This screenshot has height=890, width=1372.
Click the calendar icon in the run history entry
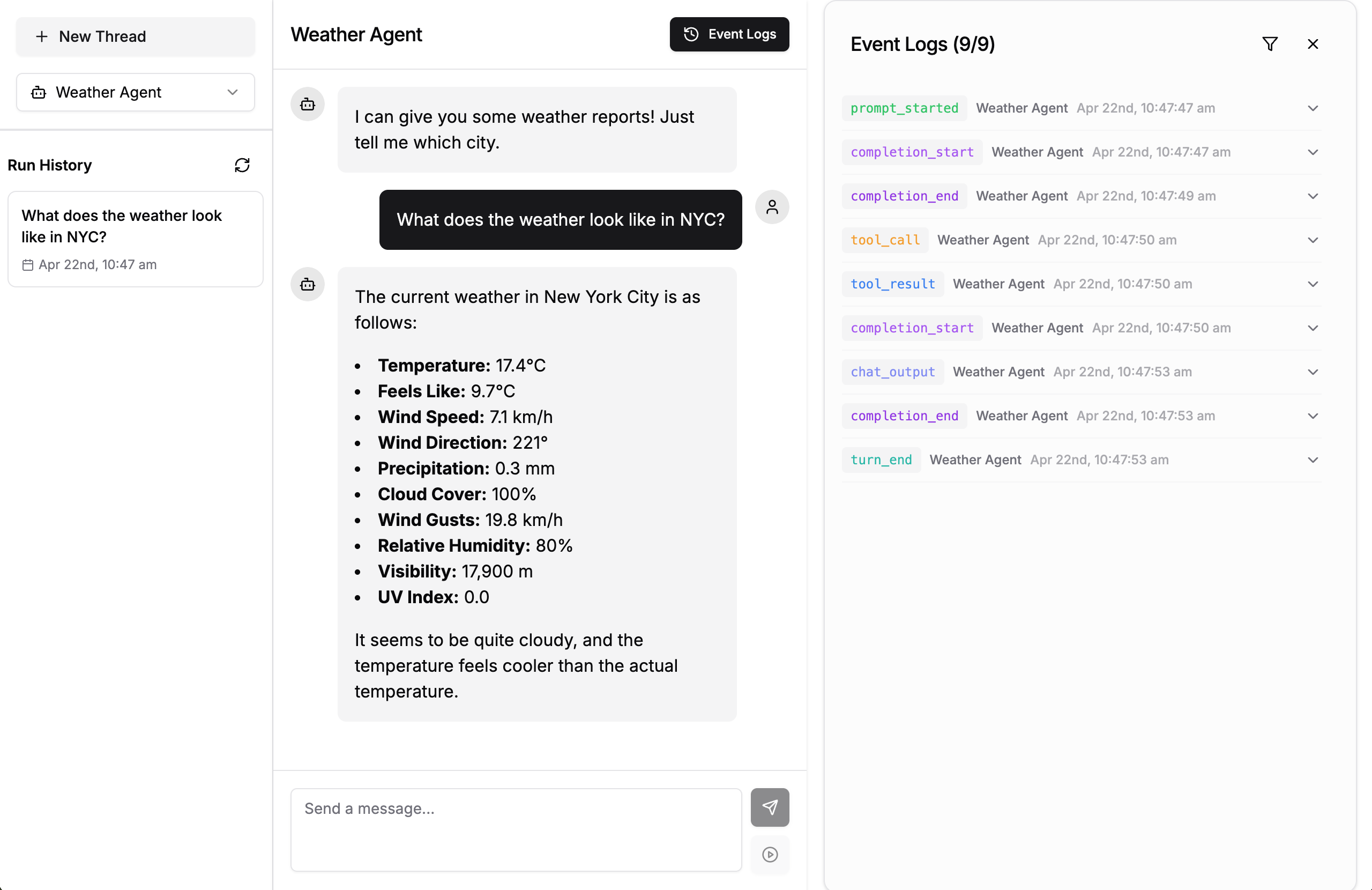coord(27,265)
